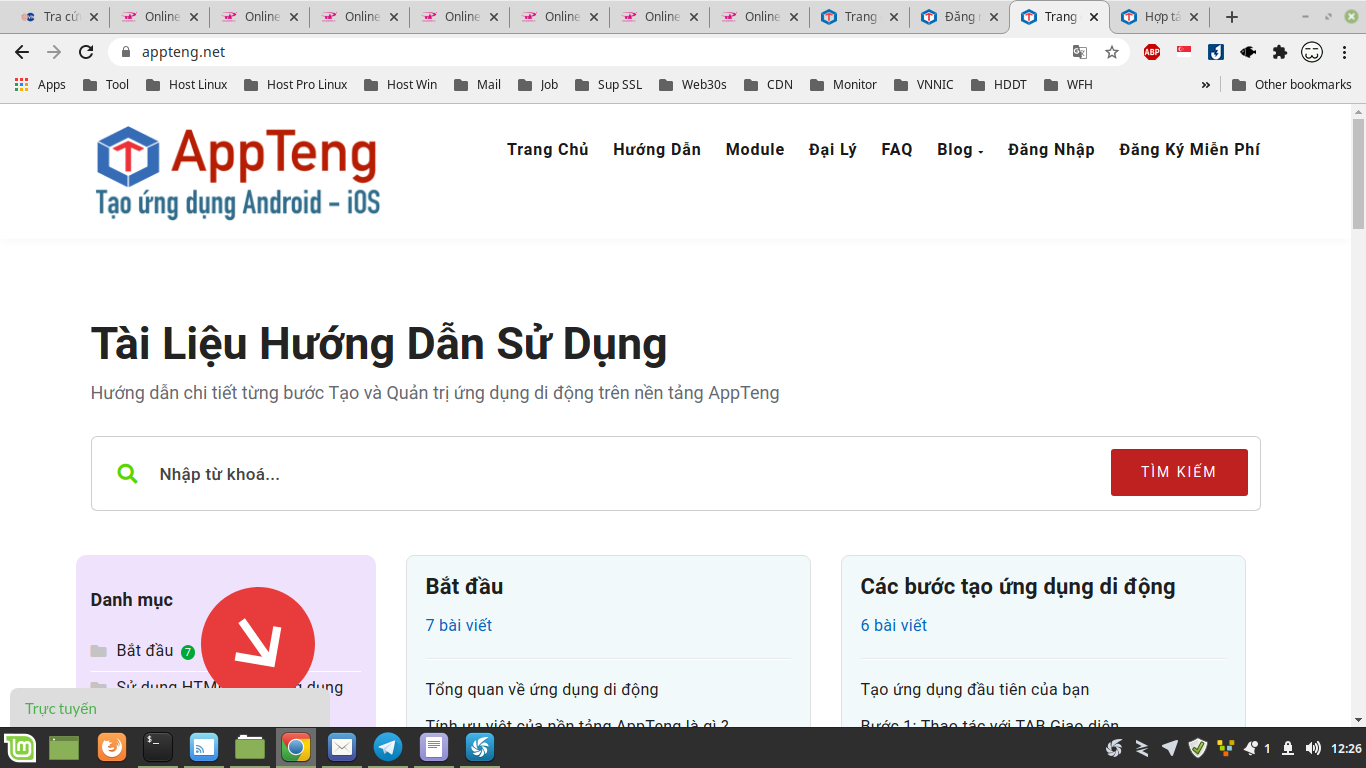This screenshot has height=768, width=1366.
Task: Open the Other bookmarks folder
Action: (x=1292, y=85)
